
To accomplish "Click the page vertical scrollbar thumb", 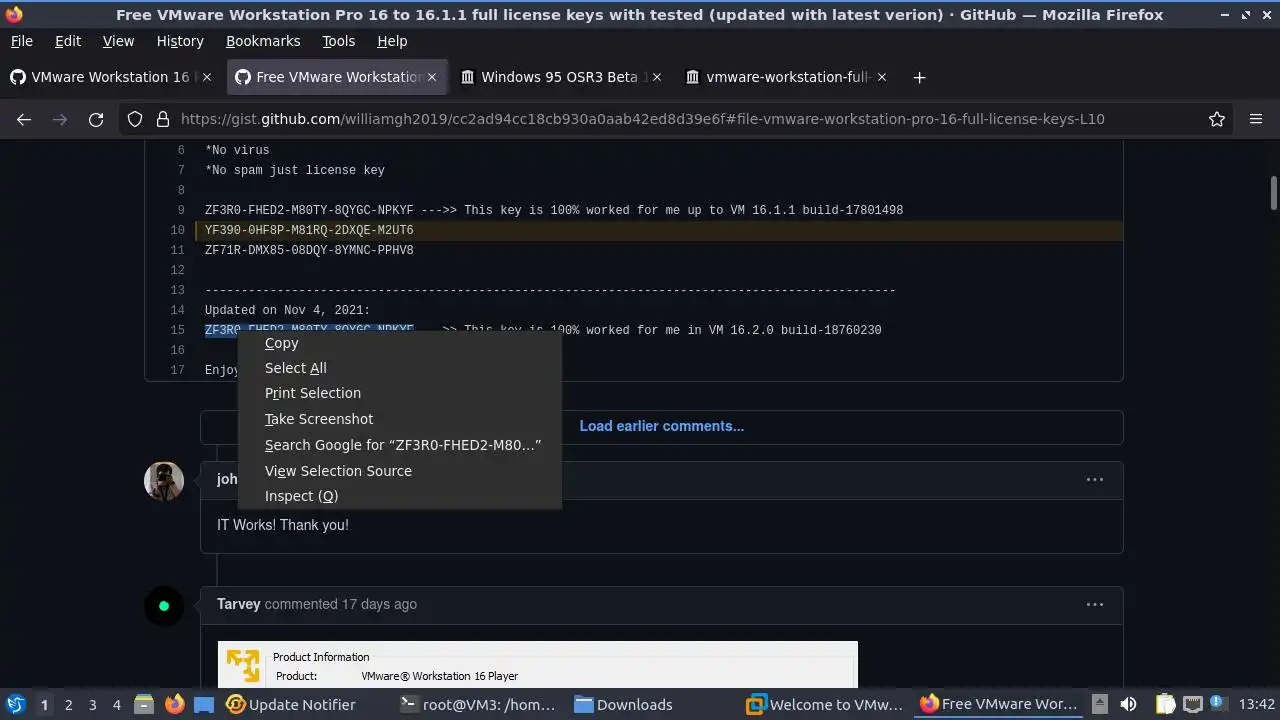I will click(x=1273, y=193).
